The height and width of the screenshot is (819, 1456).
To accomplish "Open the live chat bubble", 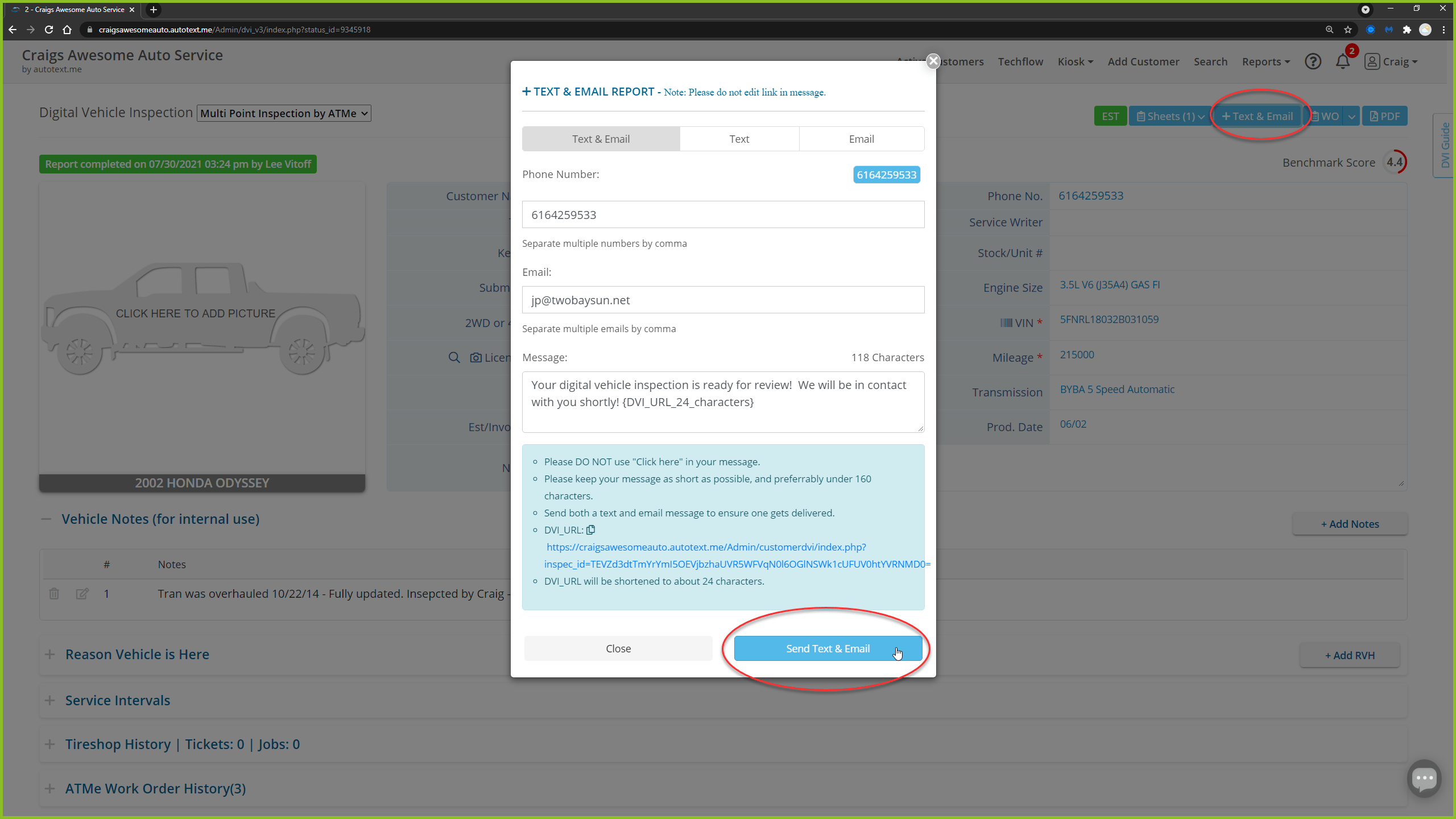I will click(x=1424, y=778).
